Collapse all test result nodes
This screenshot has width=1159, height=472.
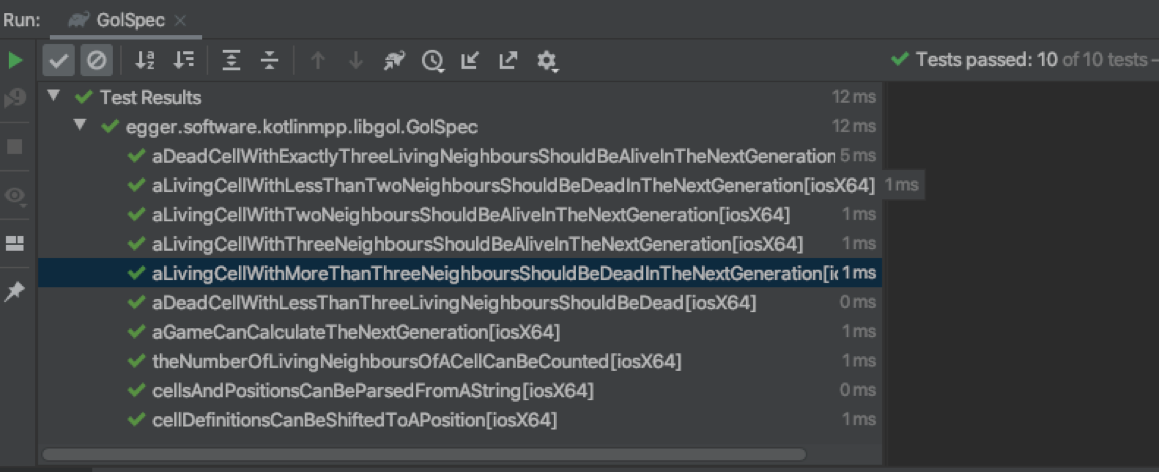click(269, 61)
